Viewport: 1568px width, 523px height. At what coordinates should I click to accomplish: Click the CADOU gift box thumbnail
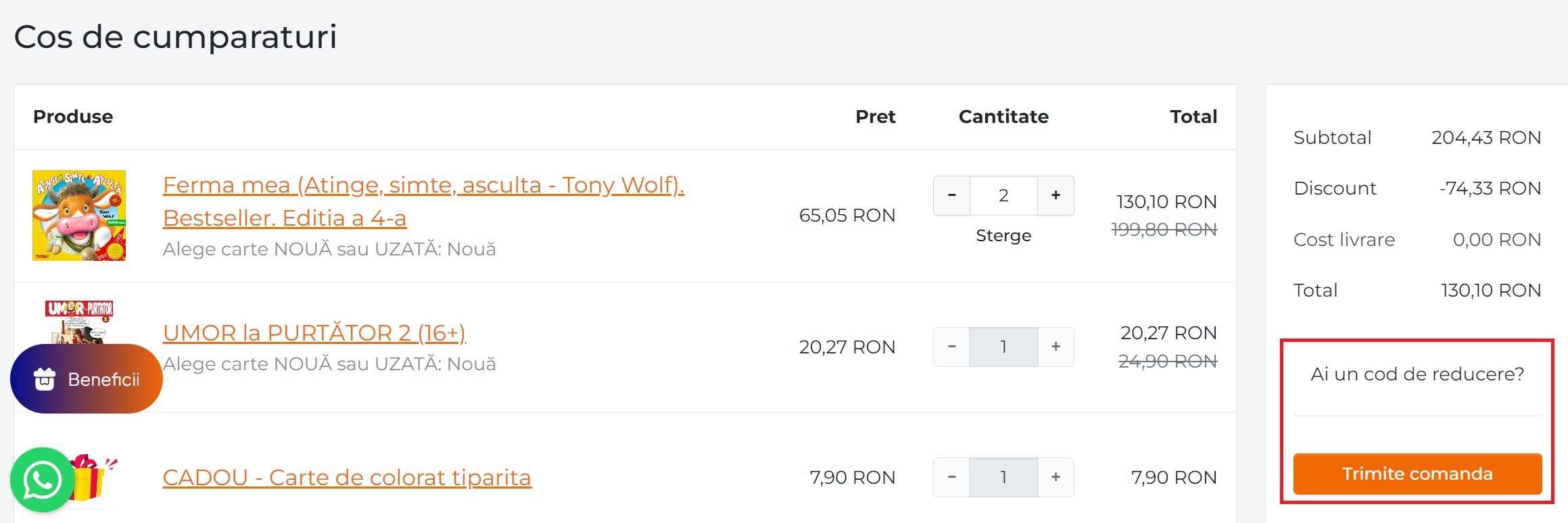(x=95, y=477)
